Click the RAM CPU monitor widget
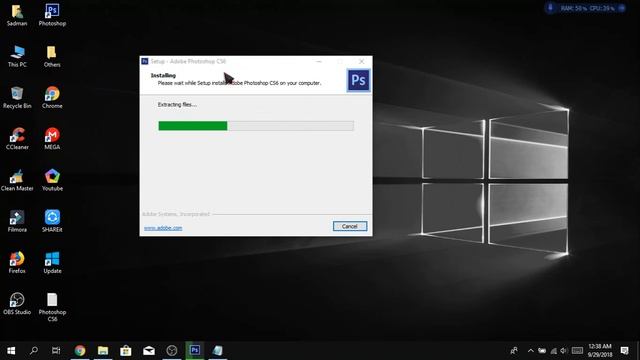640x360 pixels. coord(586,8)
